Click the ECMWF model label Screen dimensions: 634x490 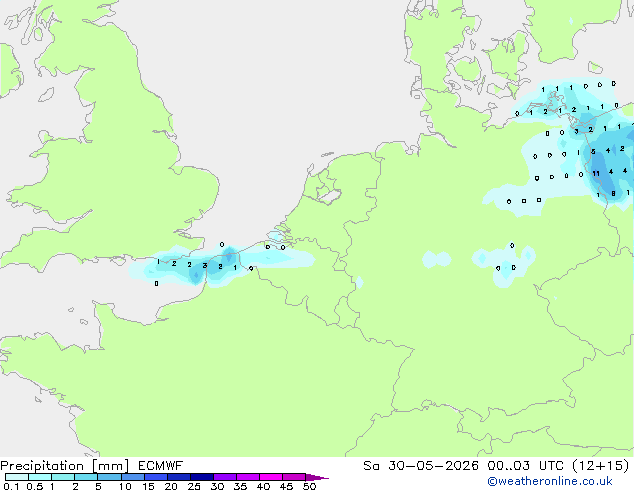coord(161,465)
